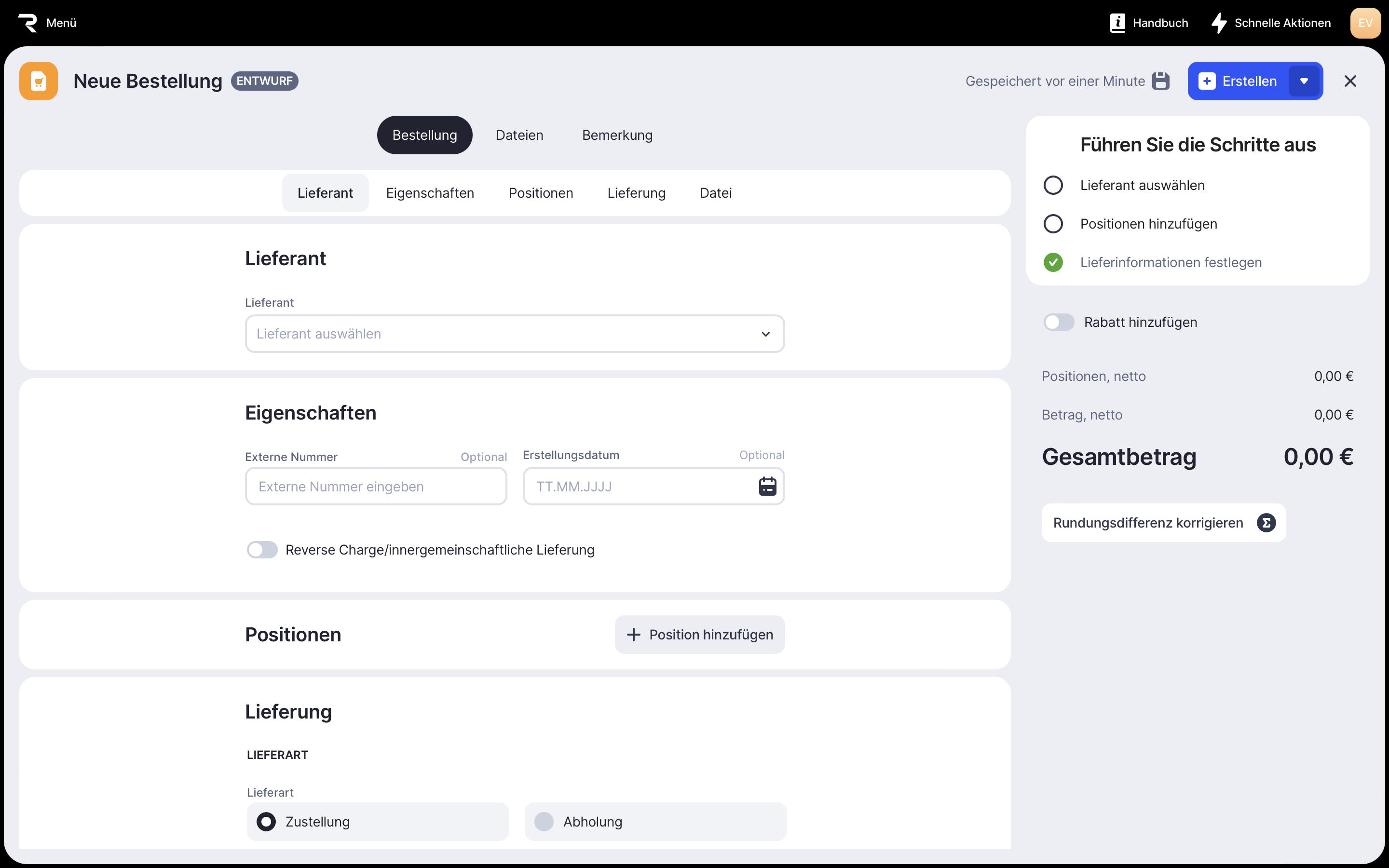Switch to the Dateien tab

(x=519, y=135)
